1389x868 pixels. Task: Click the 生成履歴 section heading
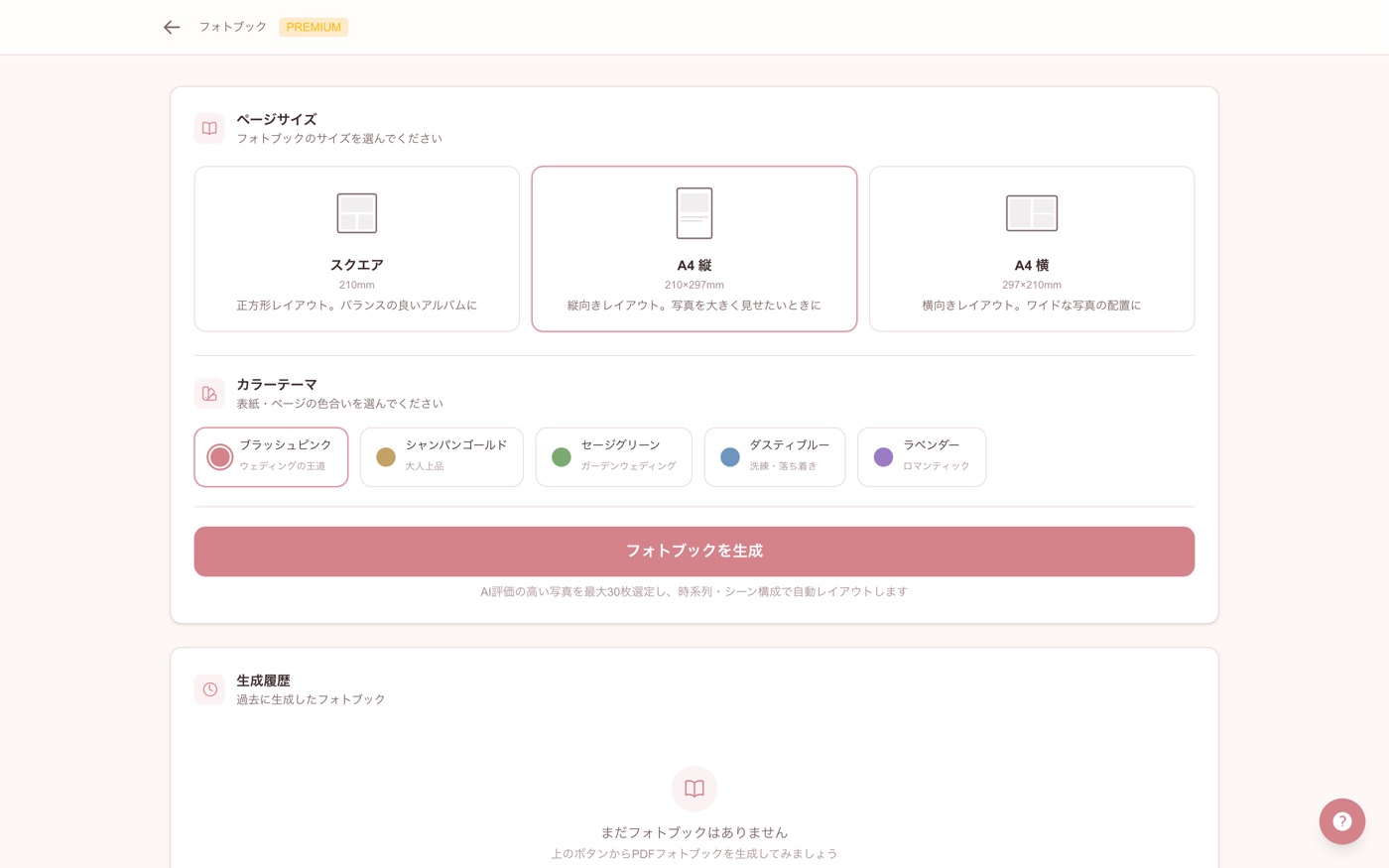[263, 681]
